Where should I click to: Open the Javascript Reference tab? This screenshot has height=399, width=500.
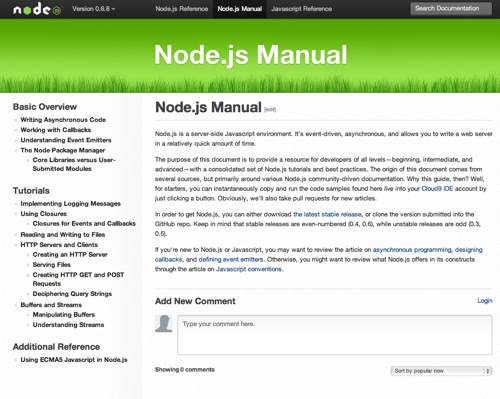(302, 9)
